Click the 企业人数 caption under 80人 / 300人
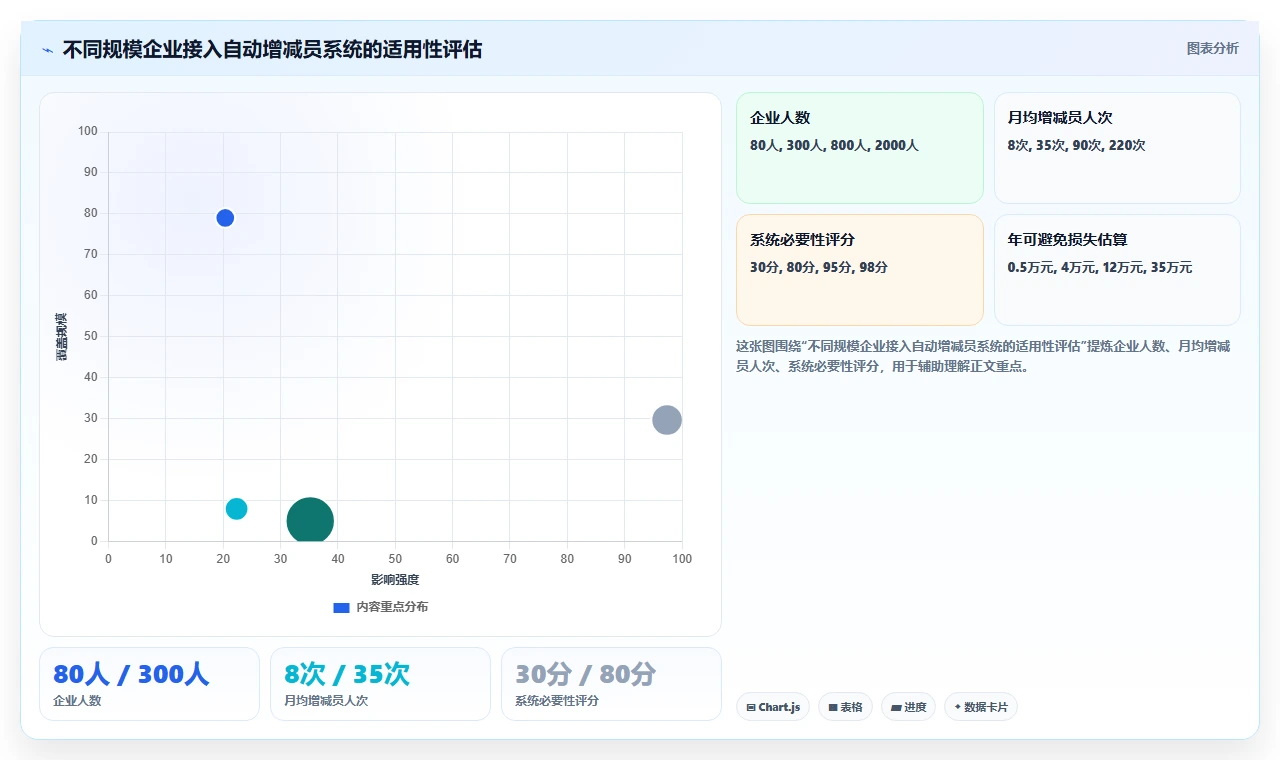1280x760 pixels. coord(77,701)
